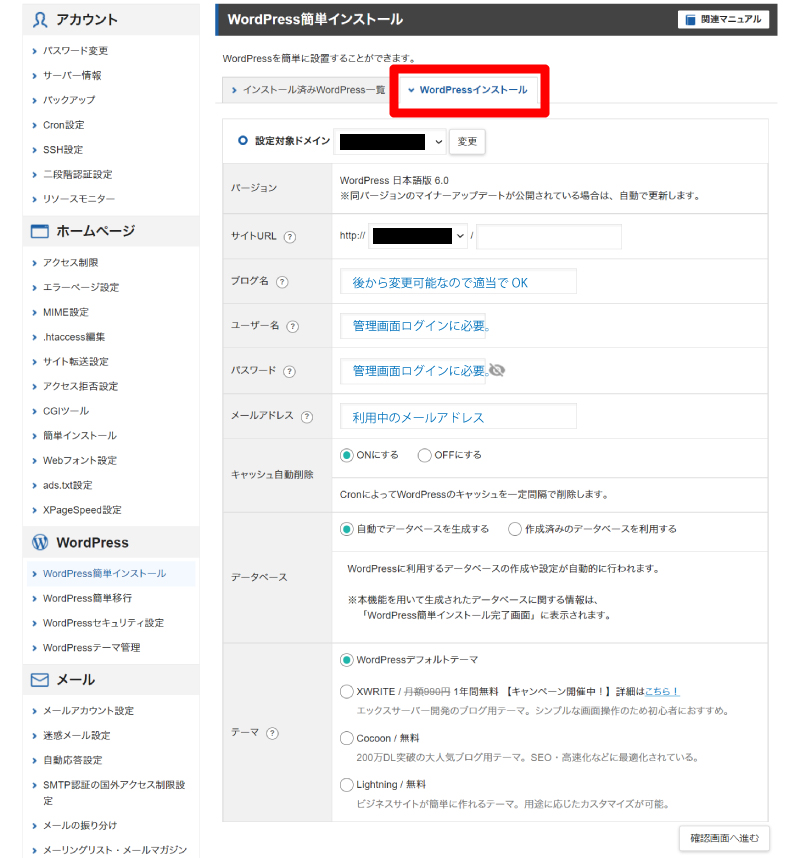Image resolution: width=800 pixels, height=858 pixels.
Task: Open アクセス拒否設定 link
Action: pos(80,386)
